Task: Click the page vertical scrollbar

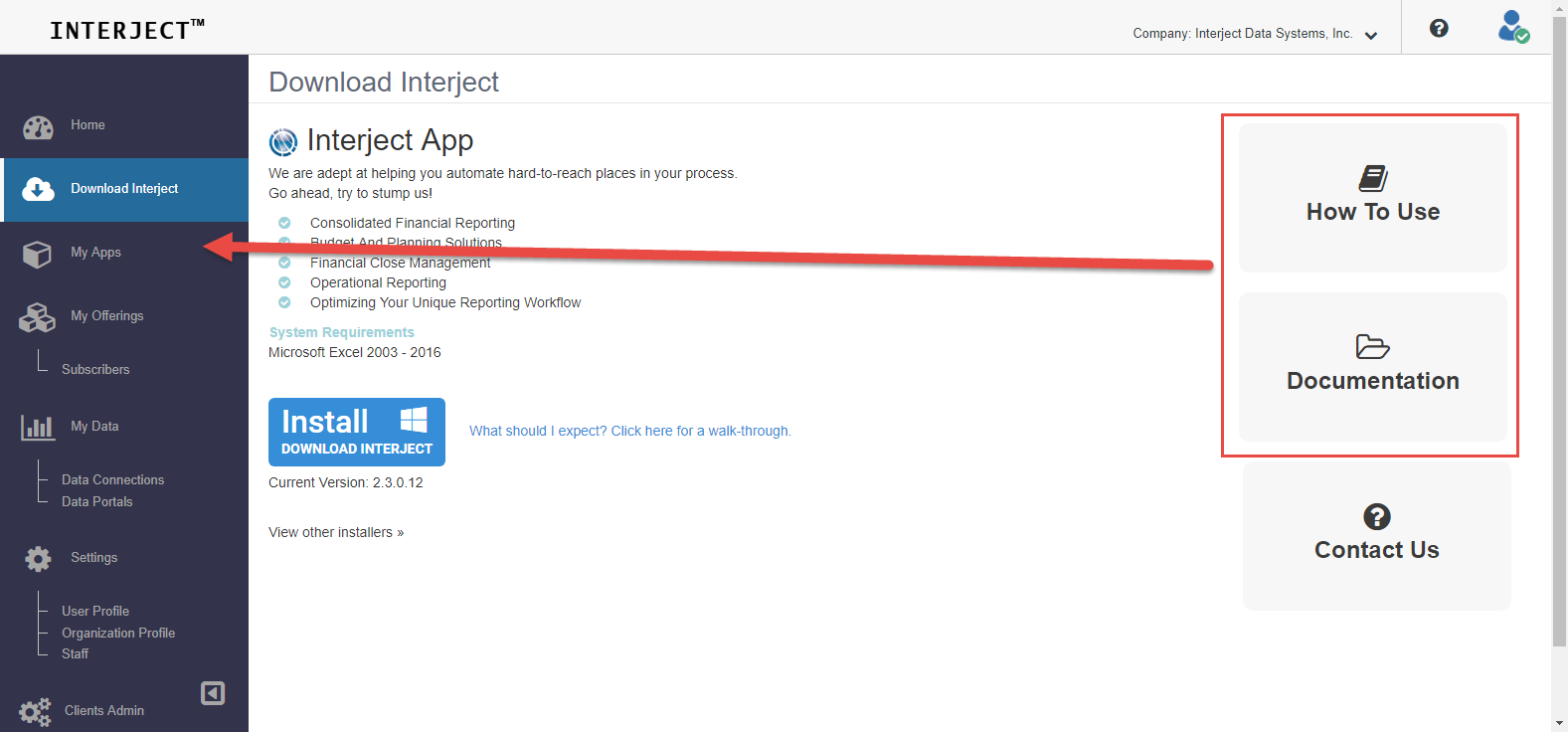Action: [1559, 331]
